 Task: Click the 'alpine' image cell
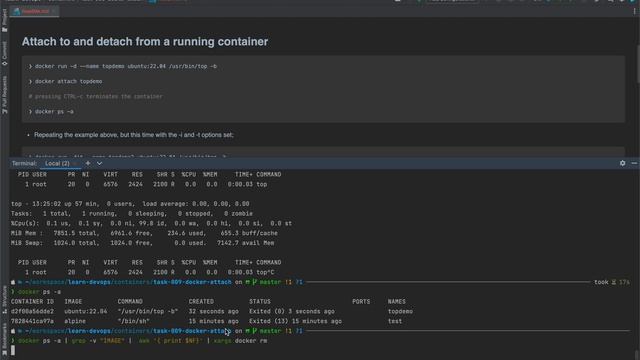(x=75, y=321)
